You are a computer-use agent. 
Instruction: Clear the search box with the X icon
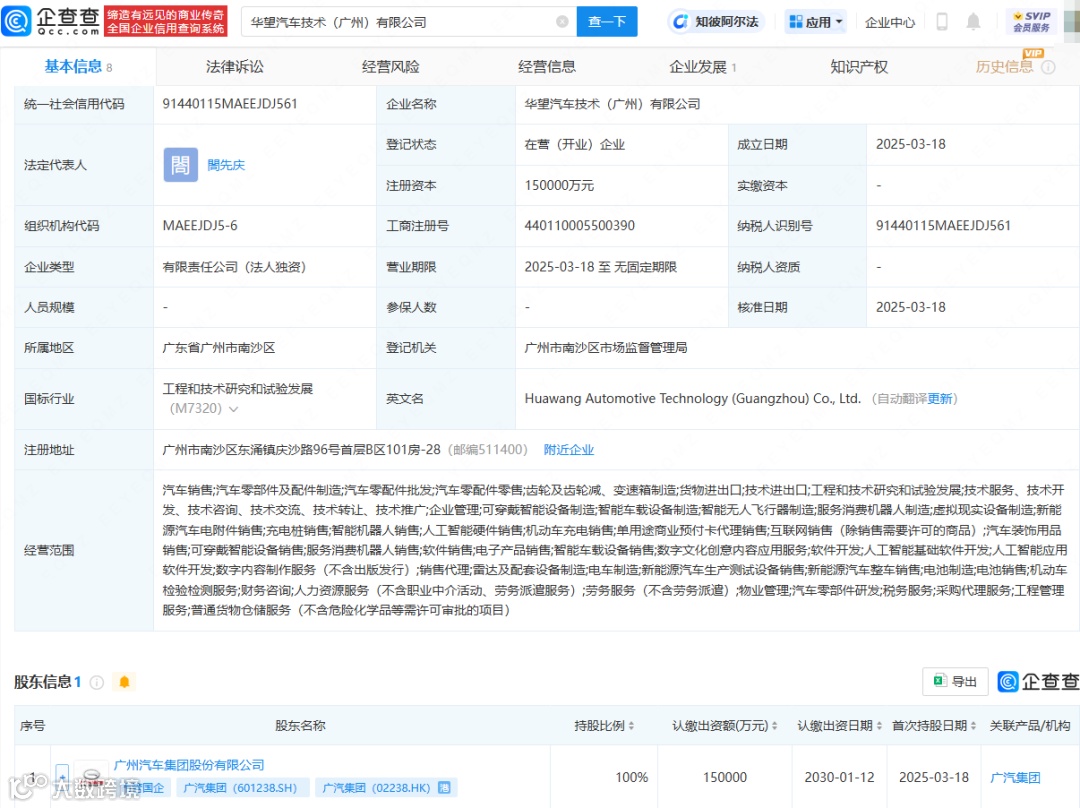pyautogui.click(x=562, y=22)
